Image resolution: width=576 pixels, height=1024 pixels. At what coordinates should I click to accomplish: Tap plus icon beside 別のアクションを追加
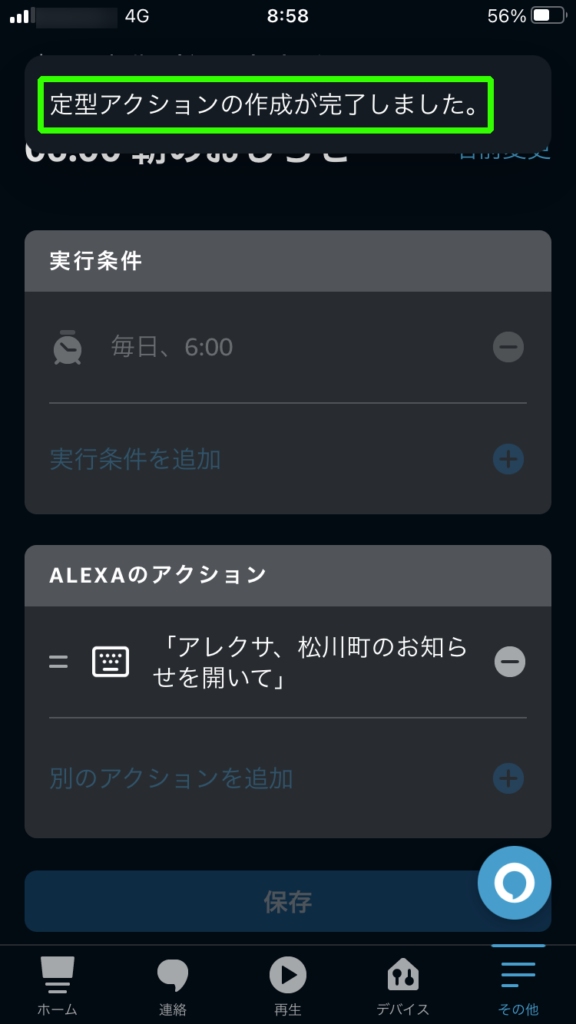tap(508, 778)
